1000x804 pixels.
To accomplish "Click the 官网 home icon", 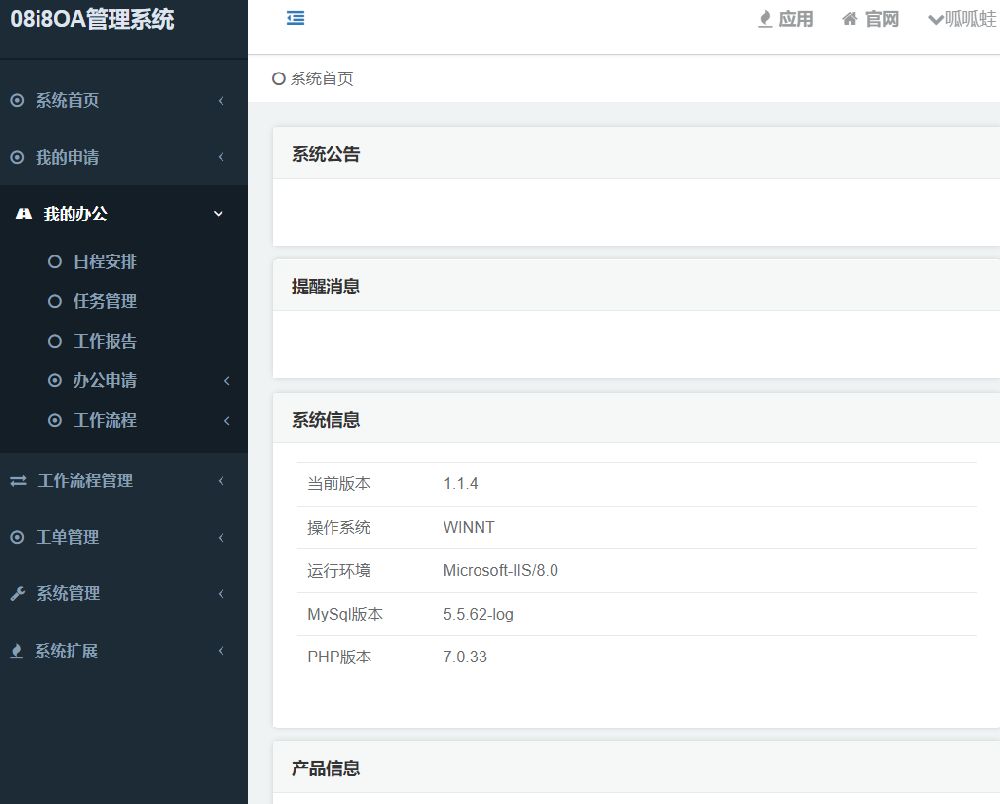I will pos(851,18).
